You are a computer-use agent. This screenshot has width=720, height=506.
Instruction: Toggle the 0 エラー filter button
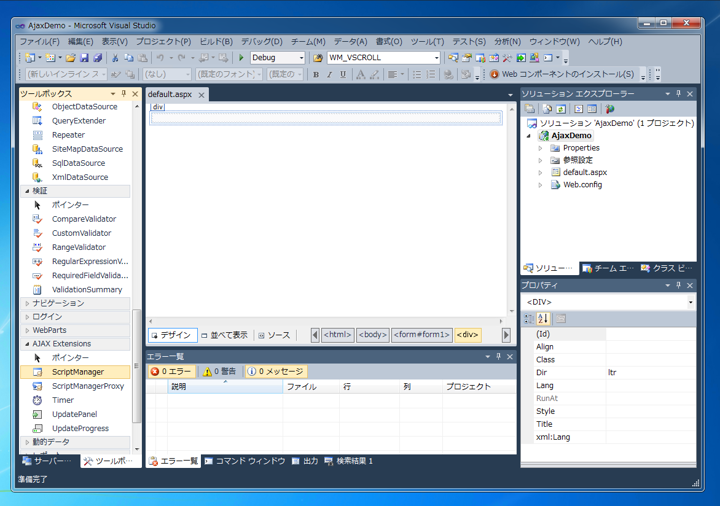[171, 371]
